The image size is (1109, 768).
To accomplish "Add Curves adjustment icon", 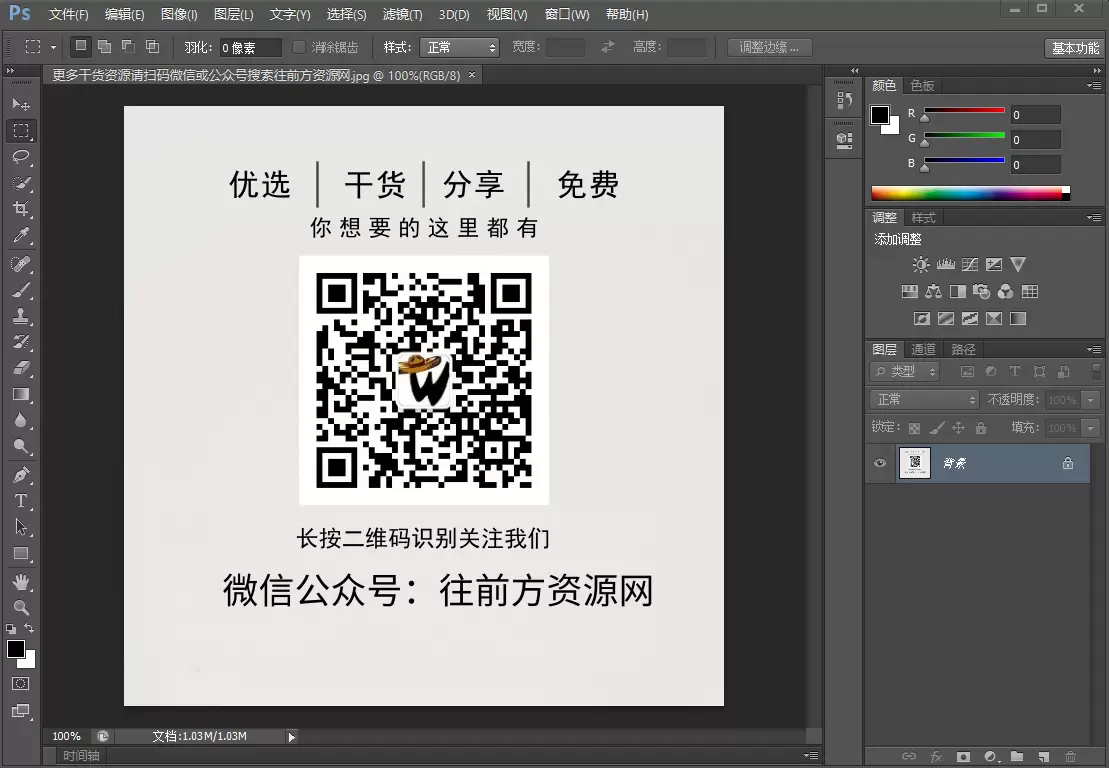I will (x=970, y=264).
